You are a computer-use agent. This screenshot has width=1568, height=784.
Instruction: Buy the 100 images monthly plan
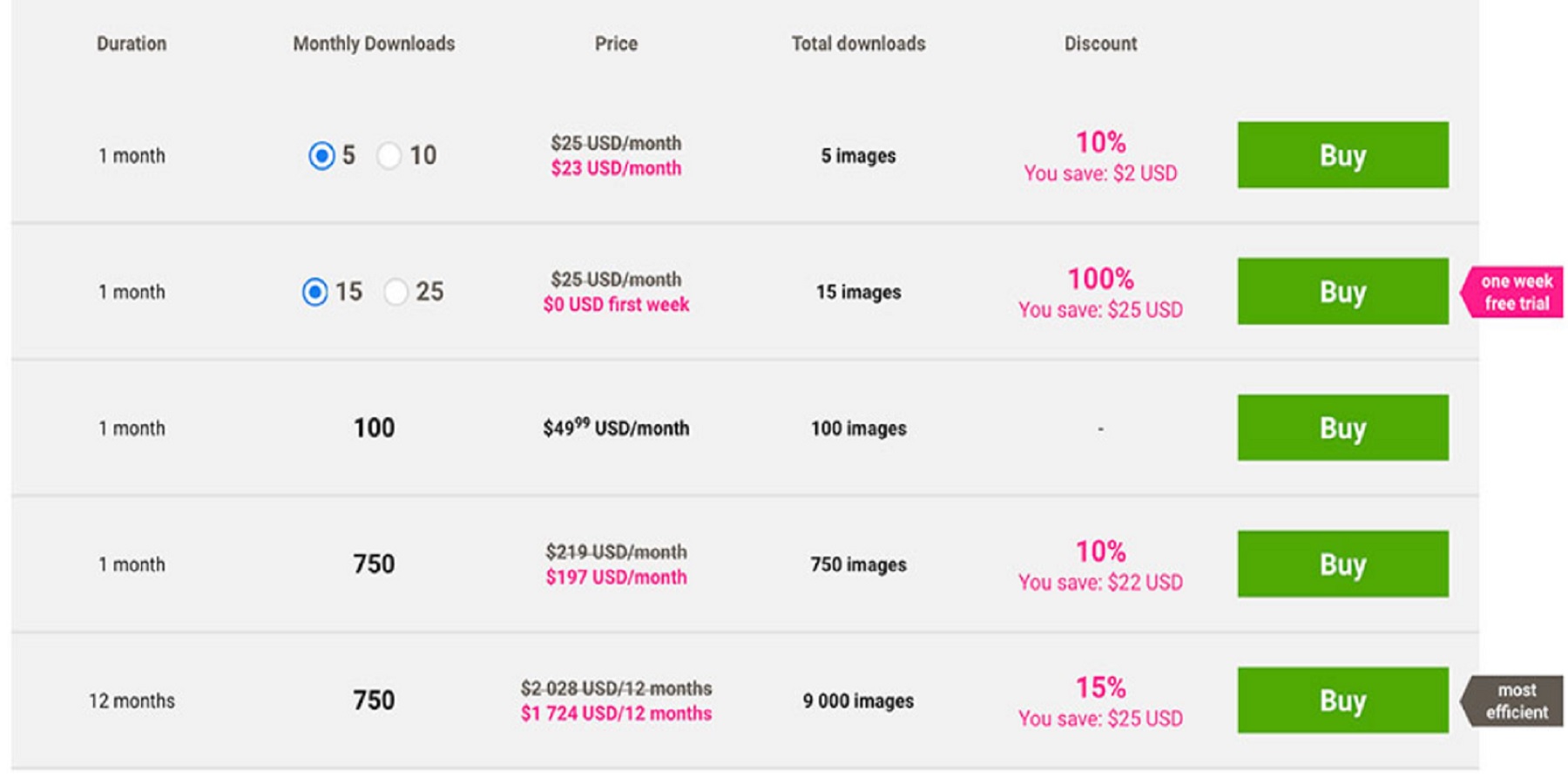(x=1342, y=428)
